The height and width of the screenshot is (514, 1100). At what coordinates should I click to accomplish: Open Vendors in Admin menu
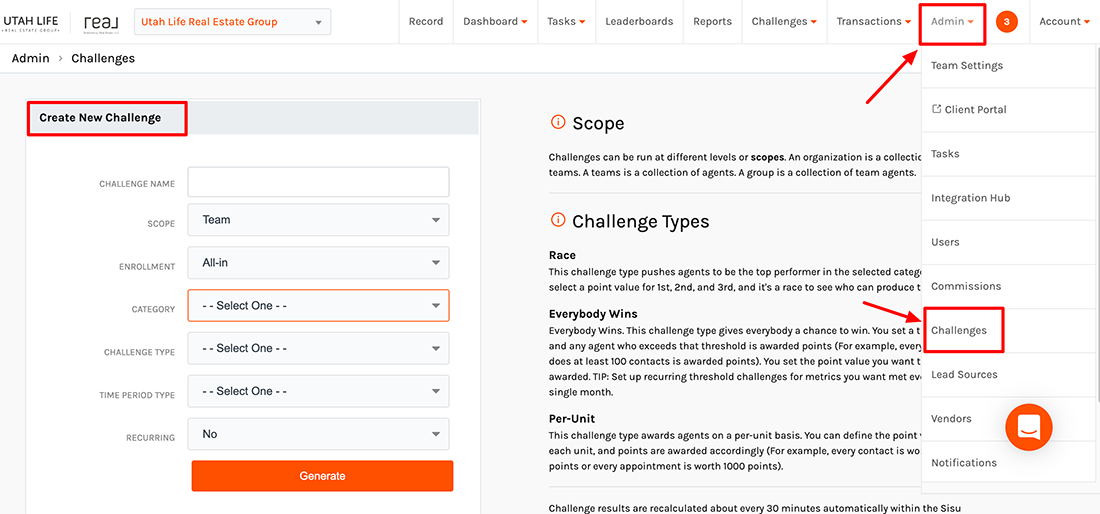pos(1008,419)
